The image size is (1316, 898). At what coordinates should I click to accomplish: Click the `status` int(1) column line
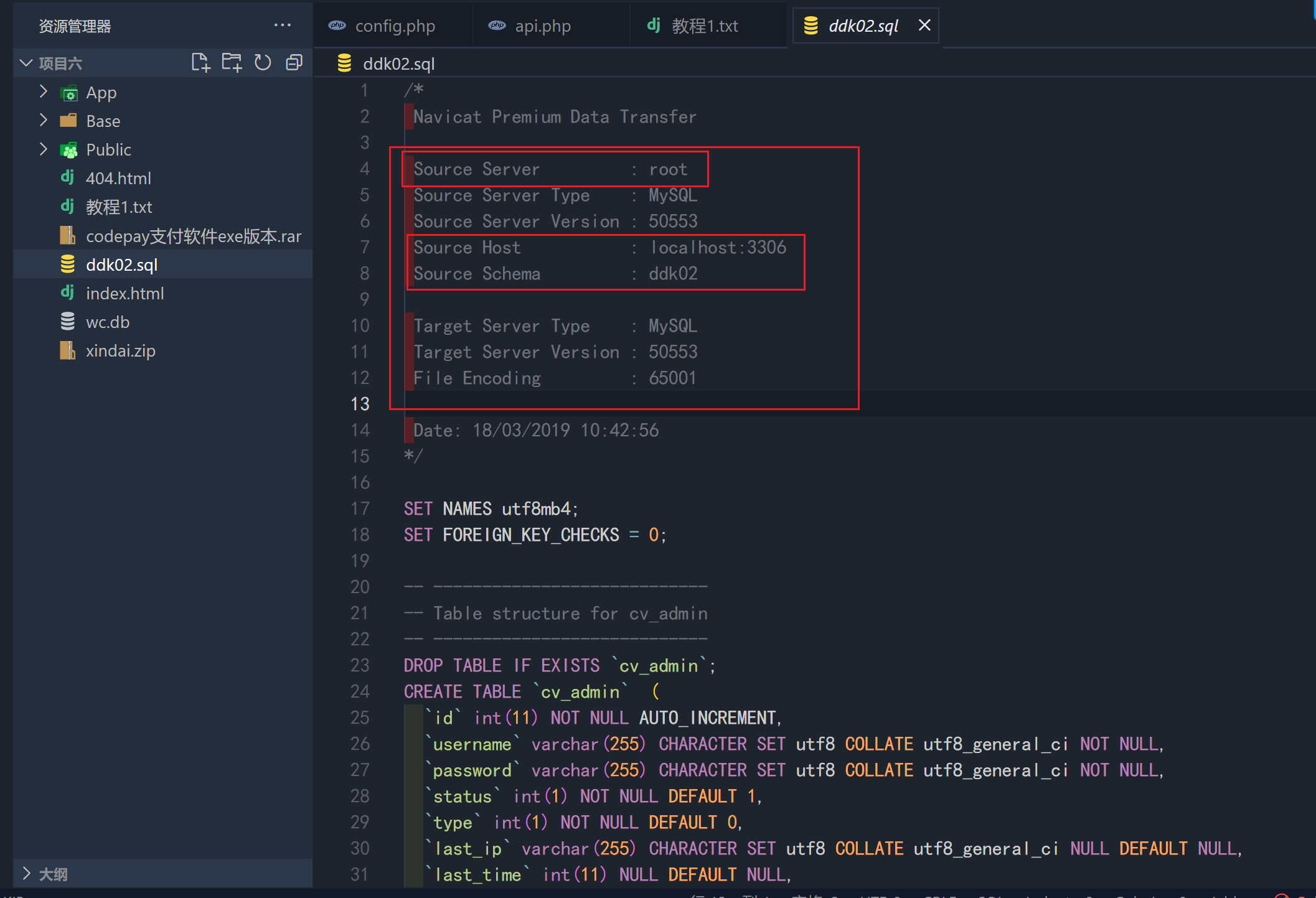click(593, 797)
